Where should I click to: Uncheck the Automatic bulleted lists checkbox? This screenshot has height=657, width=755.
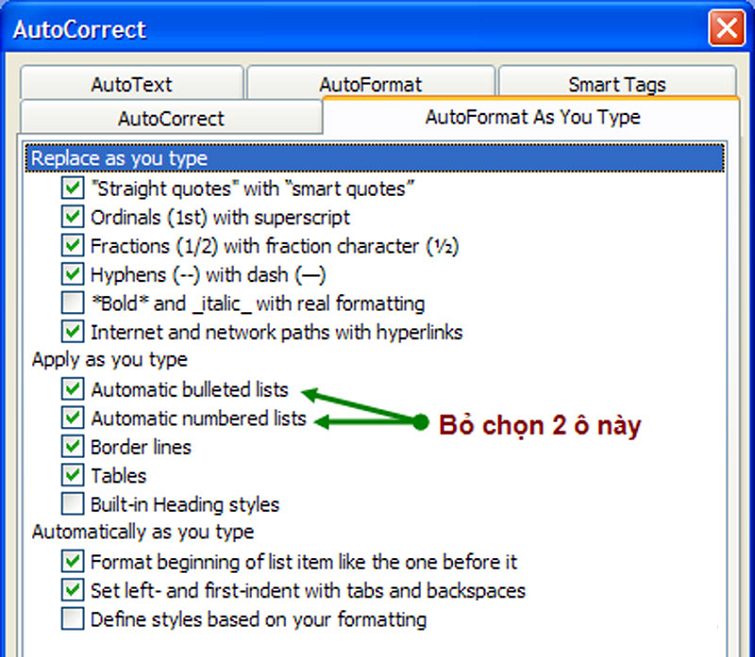point(72,389)
